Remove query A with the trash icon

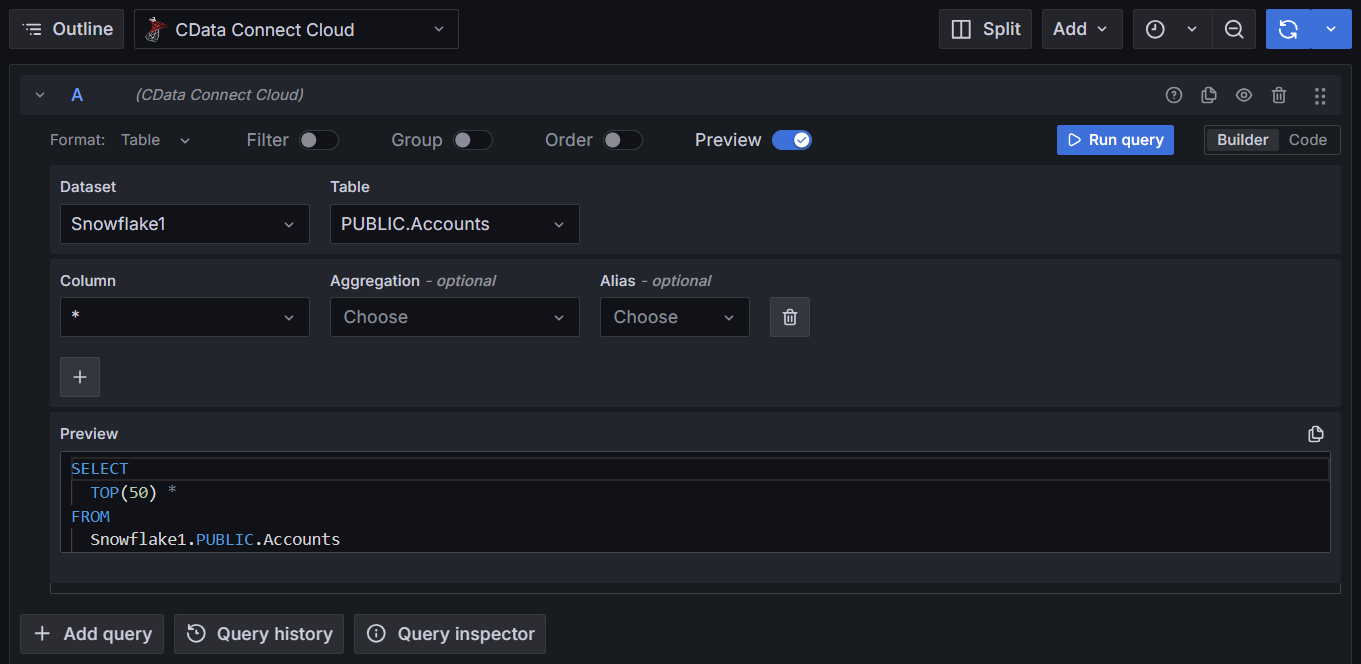pos(1279,95)
